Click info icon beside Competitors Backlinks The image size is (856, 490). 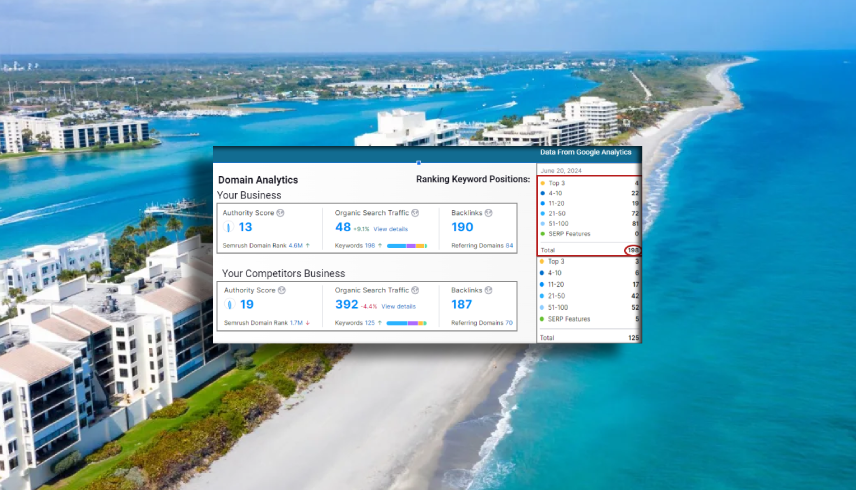click(x=490, y=290)
